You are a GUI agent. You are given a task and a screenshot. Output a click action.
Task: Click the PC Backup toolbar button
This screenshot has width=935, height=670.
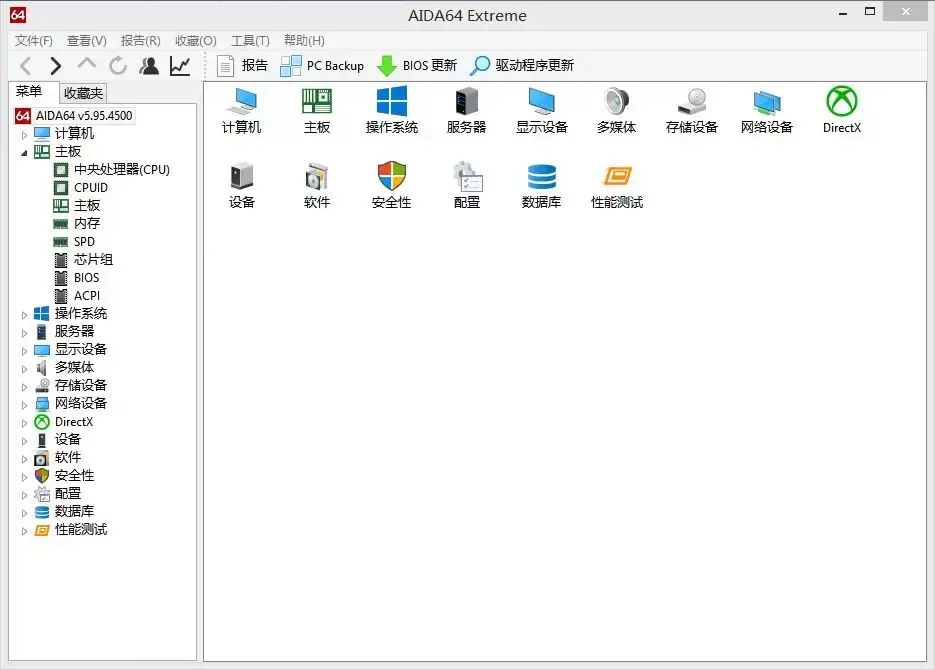tap(322, 66)
